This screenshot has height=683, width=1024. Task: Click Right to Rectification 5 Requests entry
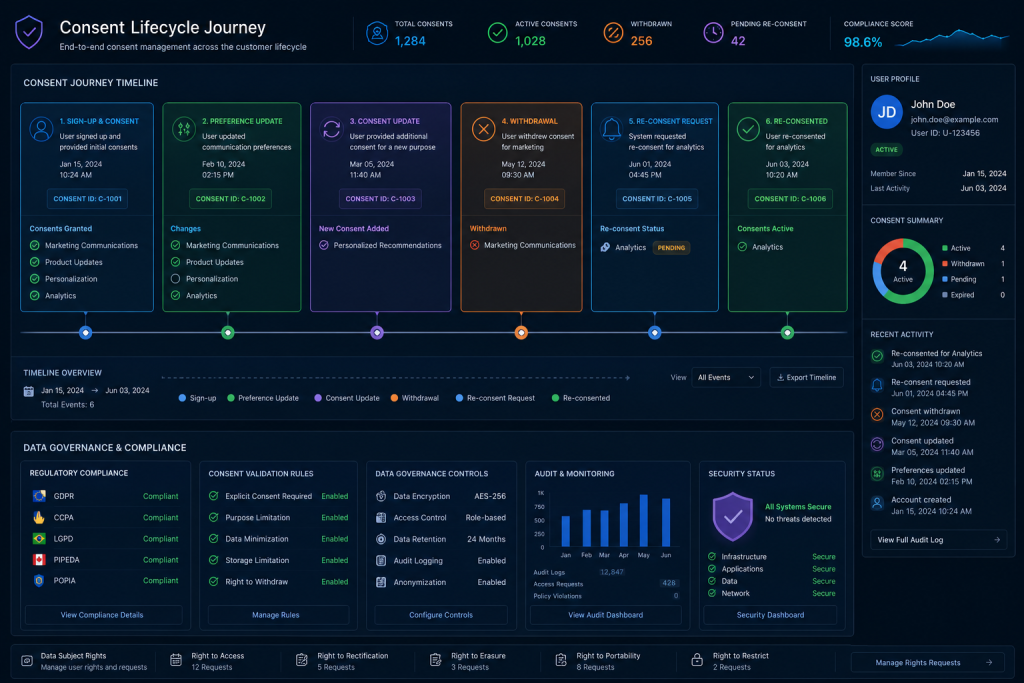[342, 661]
